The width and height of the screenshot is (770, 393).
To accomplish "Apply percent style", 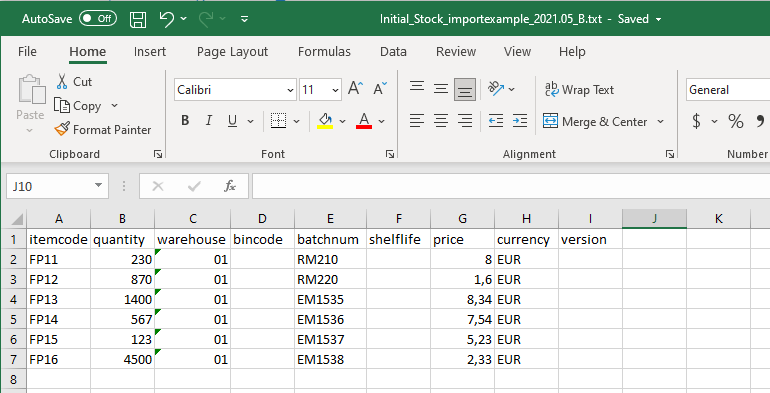I will (x=736, y=120).
